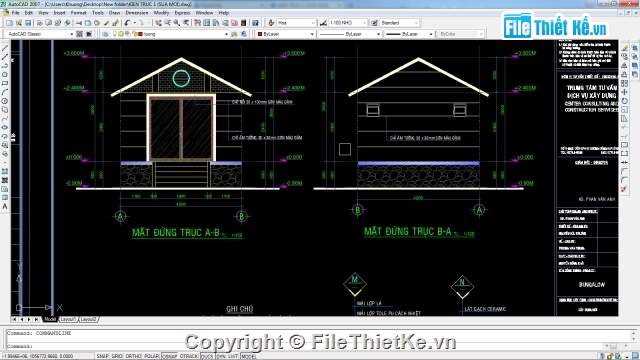The width and height of the screenshot is (640, 360).
Task: Click the Open file icon
Action: point(19,23)
